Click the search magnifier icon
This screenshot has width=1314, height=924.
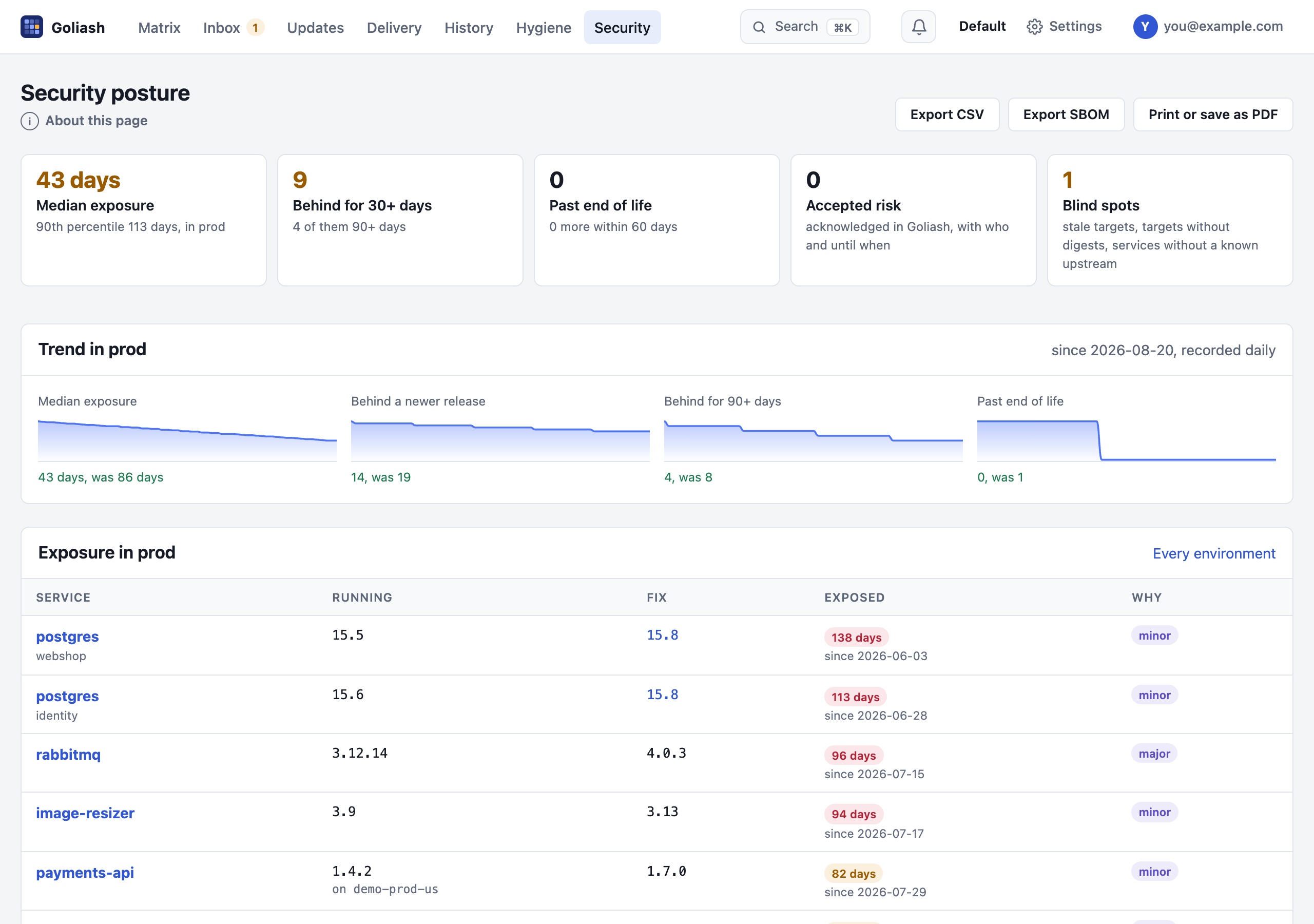[759, 27]
